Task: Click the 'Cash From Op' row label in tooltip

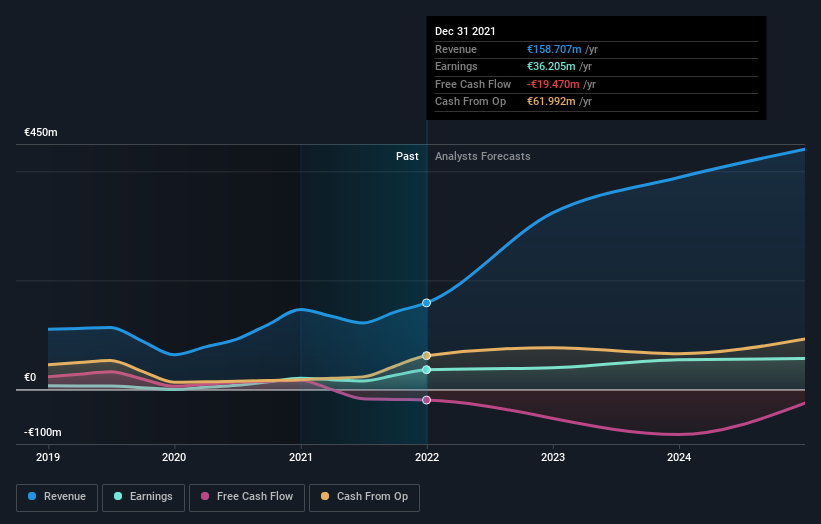Action: (471, 102)
